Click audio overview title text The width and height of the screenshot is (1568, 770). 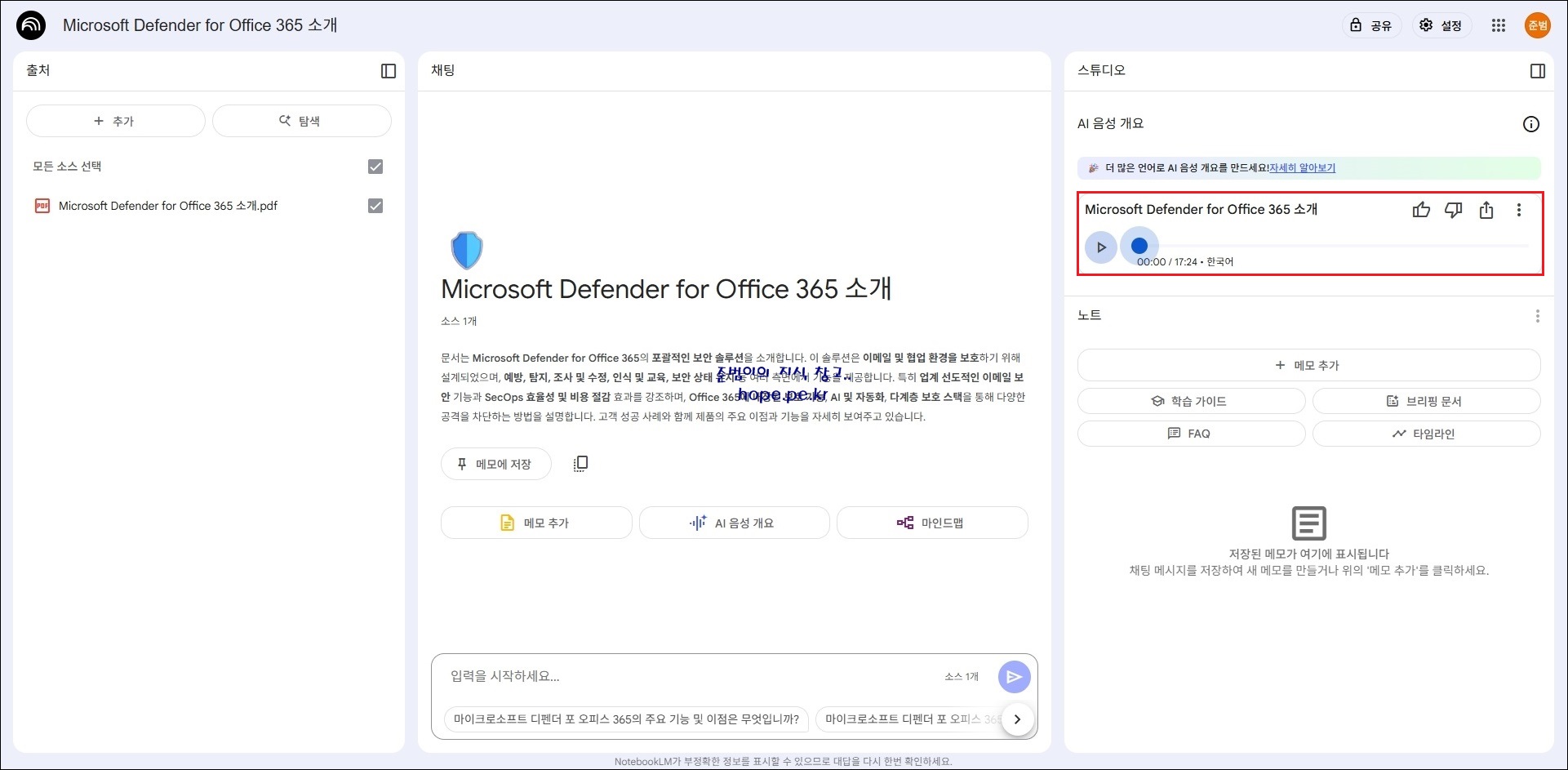tap(1201, 210)
